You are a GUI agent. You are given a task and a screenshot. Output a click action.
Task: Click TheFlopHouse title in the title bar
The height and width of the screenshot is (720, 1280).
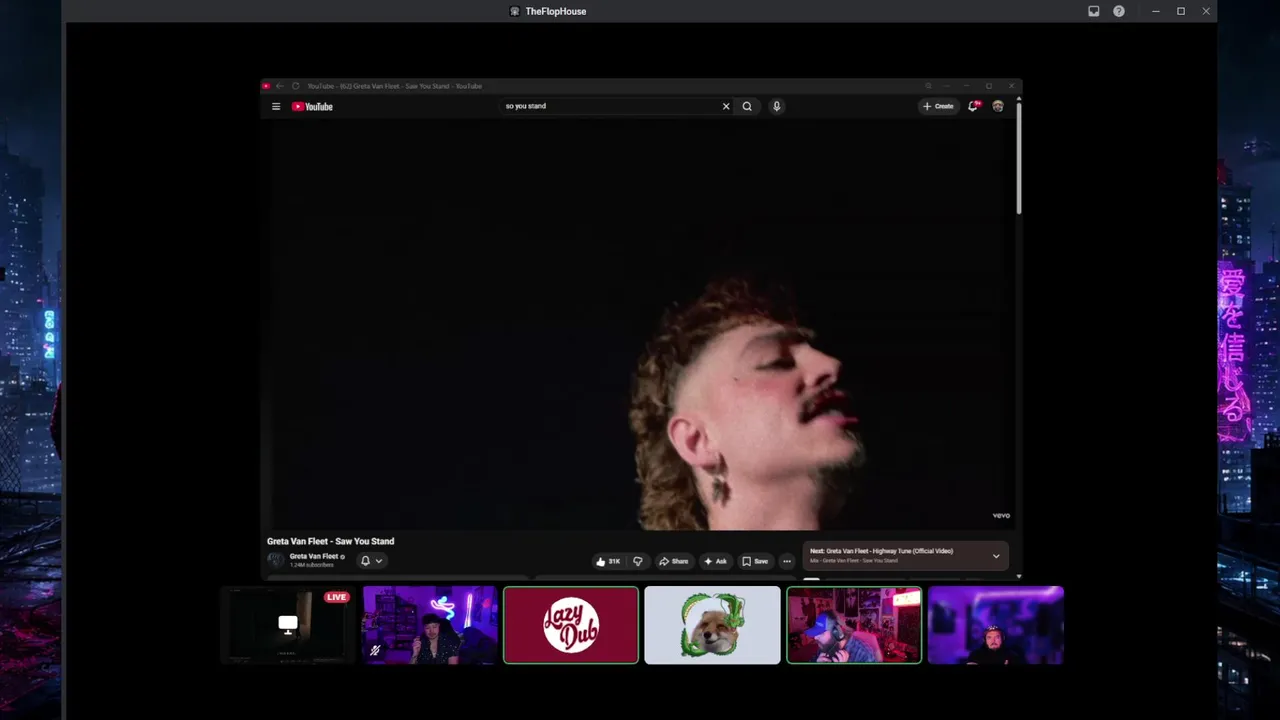click(x=556, y=11)
